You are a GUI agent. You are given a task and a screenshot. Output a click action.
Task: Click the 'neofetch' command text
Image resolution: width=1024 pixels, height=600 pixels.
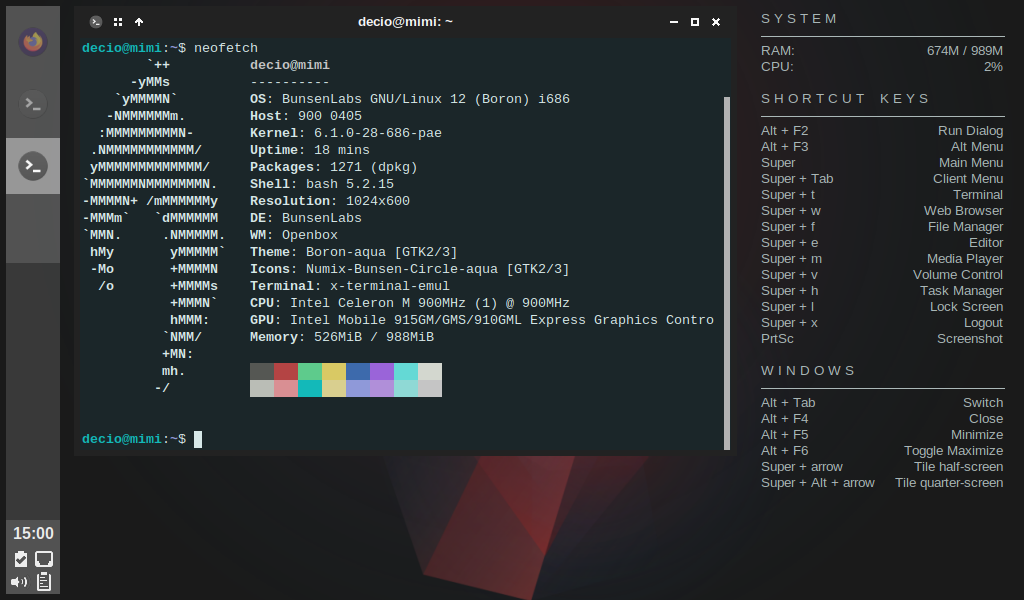226,48
